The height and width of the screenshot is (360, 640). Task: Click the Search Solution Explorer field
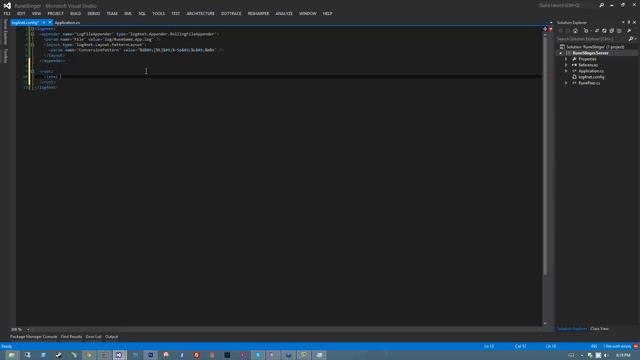(x=592, y=39)
